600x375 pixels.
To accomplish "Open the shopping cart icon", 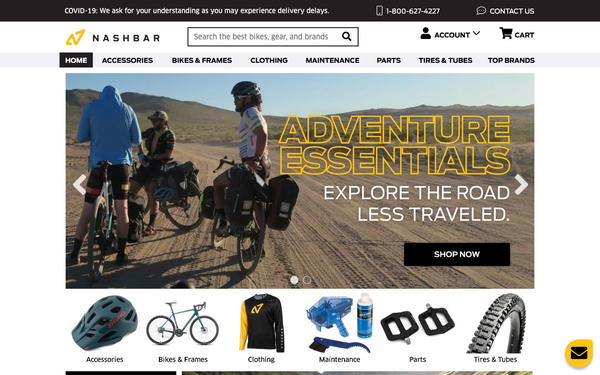I will pyautogui.click(x=506, y=33).
